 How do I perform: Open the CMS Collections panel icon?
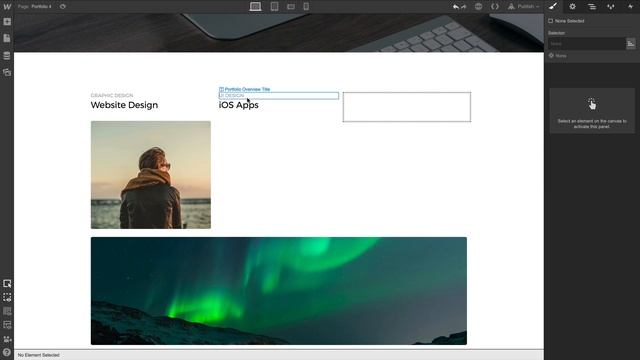coord(7,56)
